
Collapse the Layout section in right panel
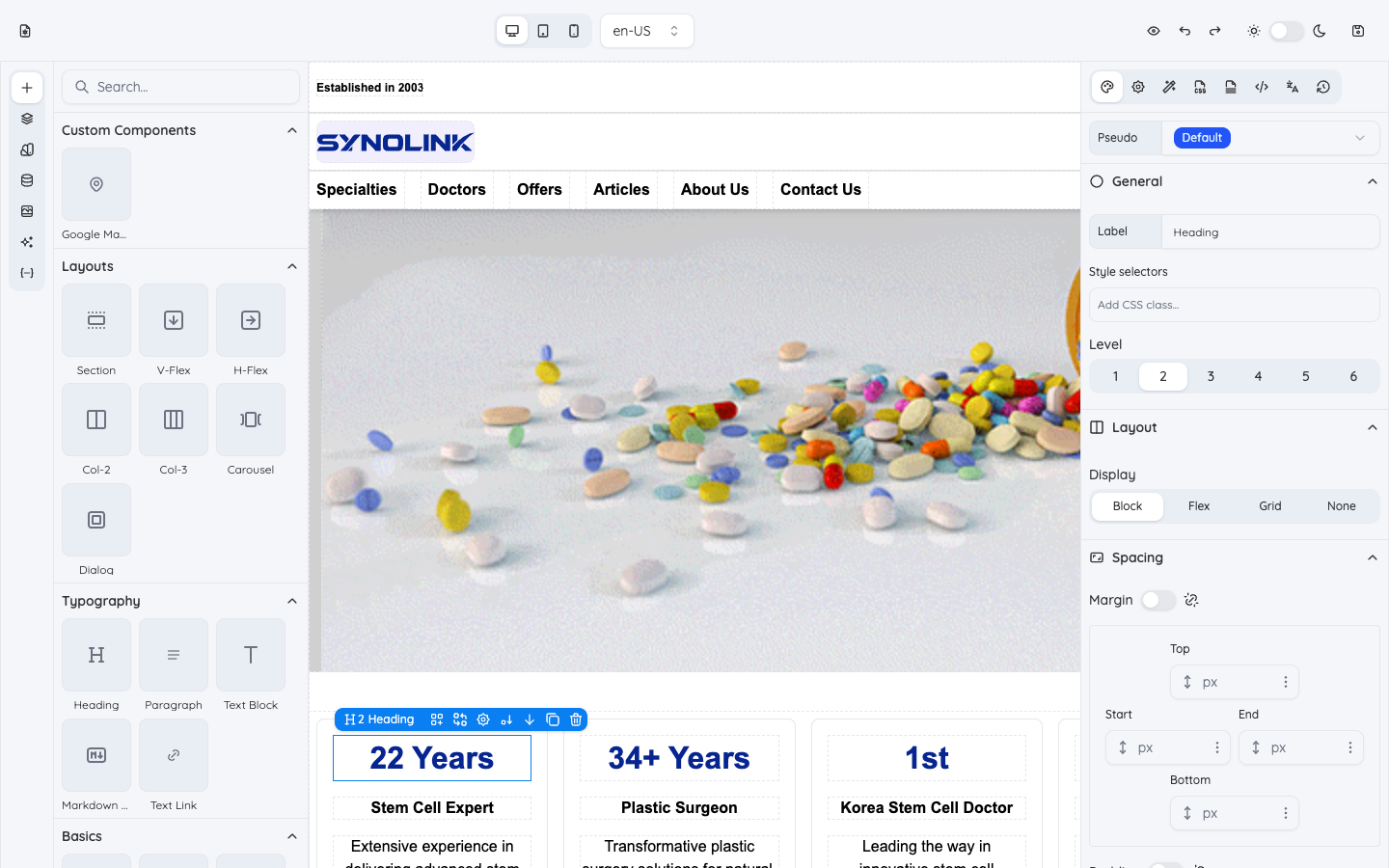point(1373,427)
